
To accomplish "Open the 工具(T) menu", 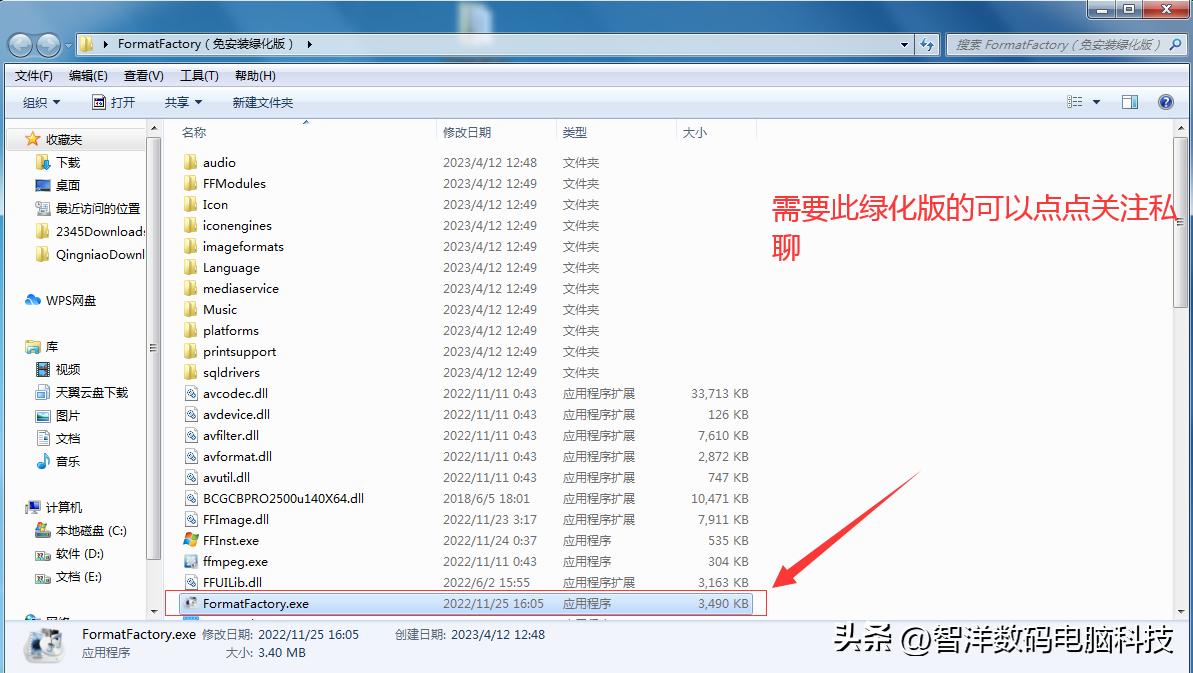I will coord(198,75).
